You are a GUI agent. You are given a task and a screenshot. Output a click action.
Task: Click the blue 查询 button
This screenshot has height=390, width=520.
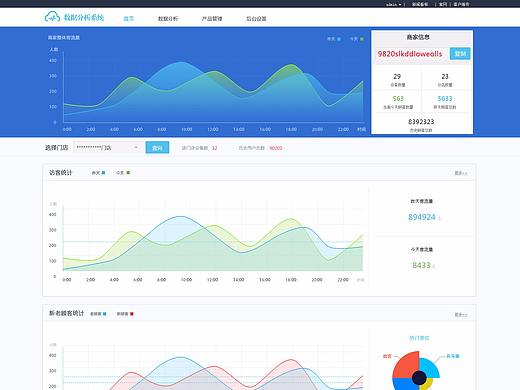tap(157, 147)
